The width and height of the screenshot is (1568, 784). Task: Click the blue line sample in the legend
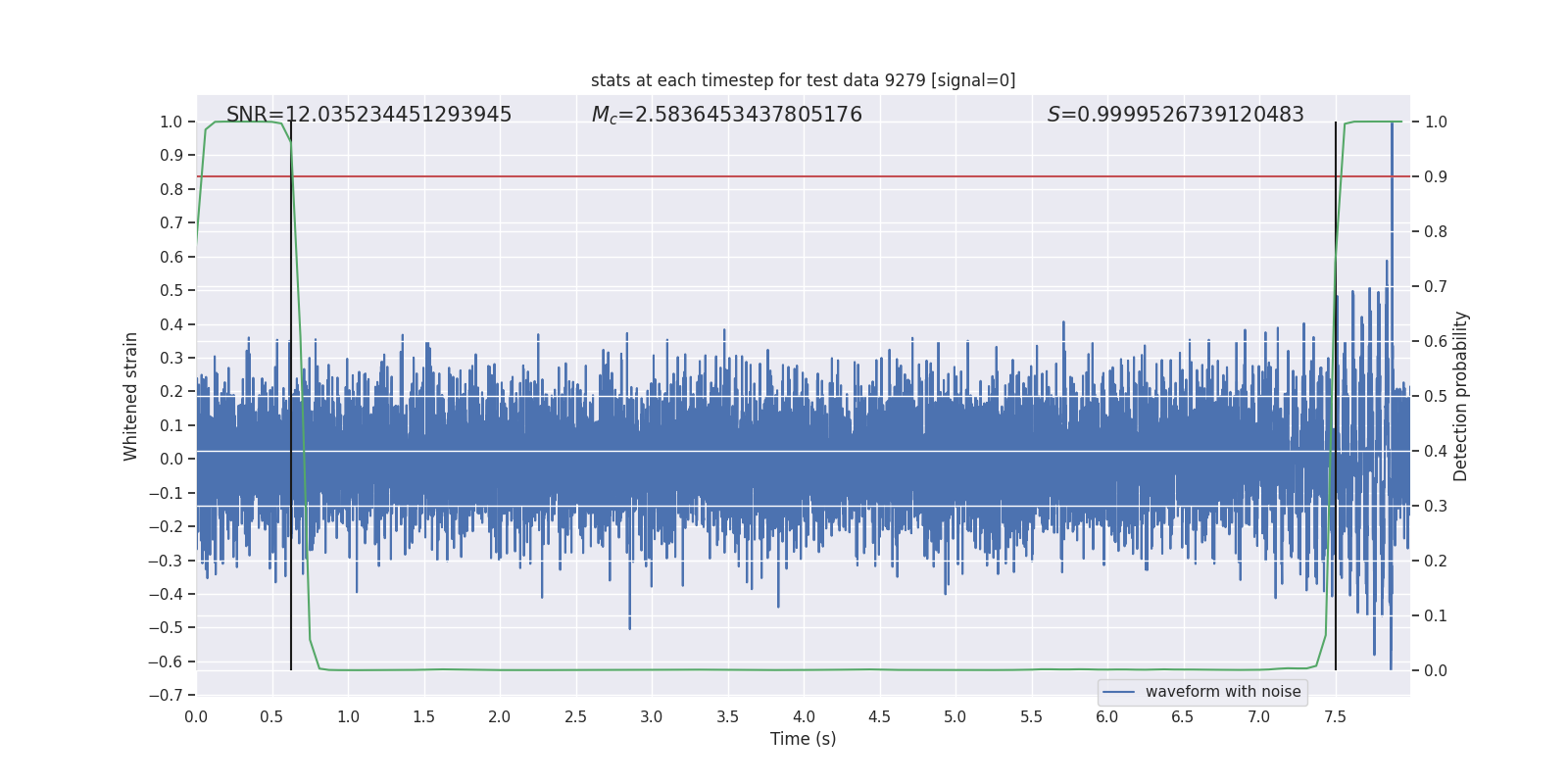[1118, 692]
